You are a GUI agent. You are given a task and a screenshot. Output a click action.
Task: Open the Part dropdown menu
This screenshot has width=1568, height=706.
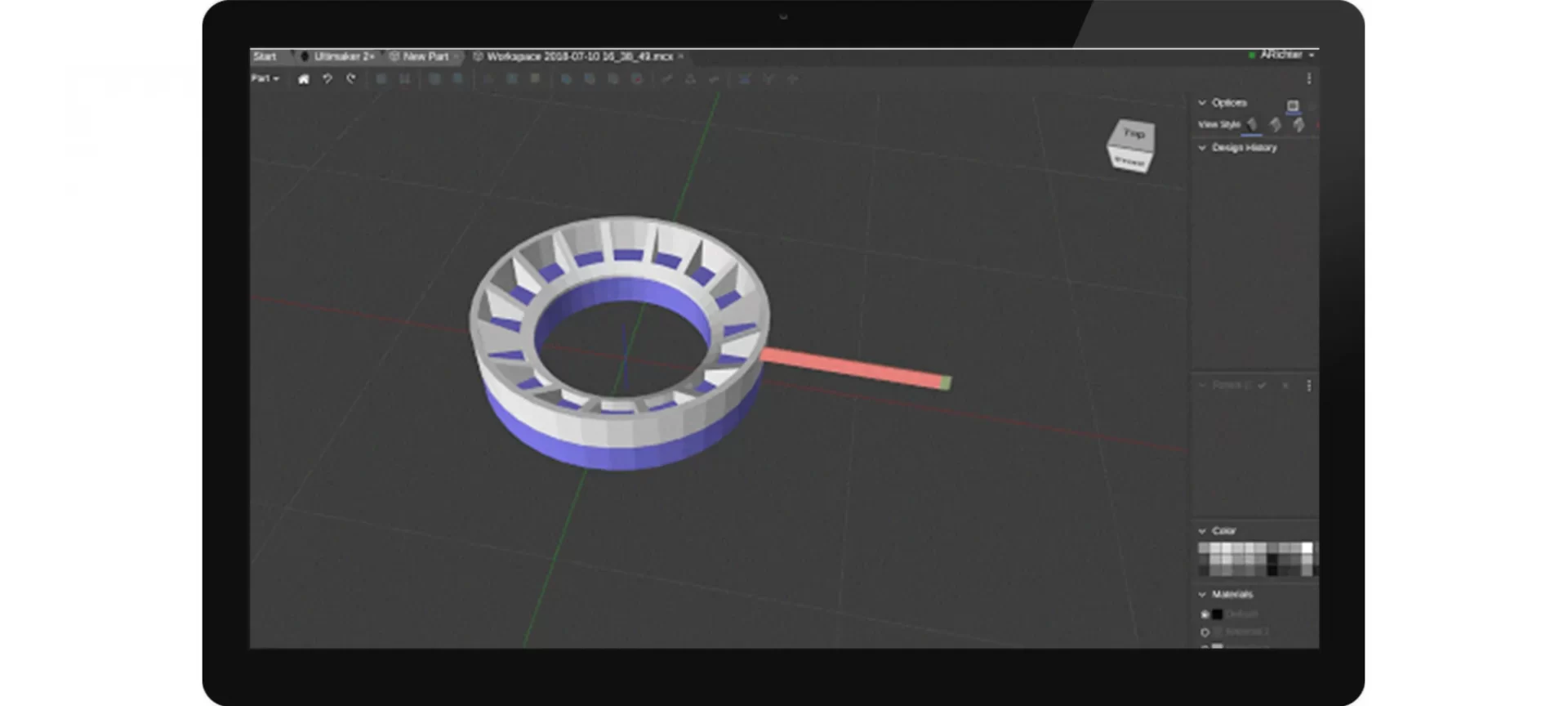[x=265, y=78]
